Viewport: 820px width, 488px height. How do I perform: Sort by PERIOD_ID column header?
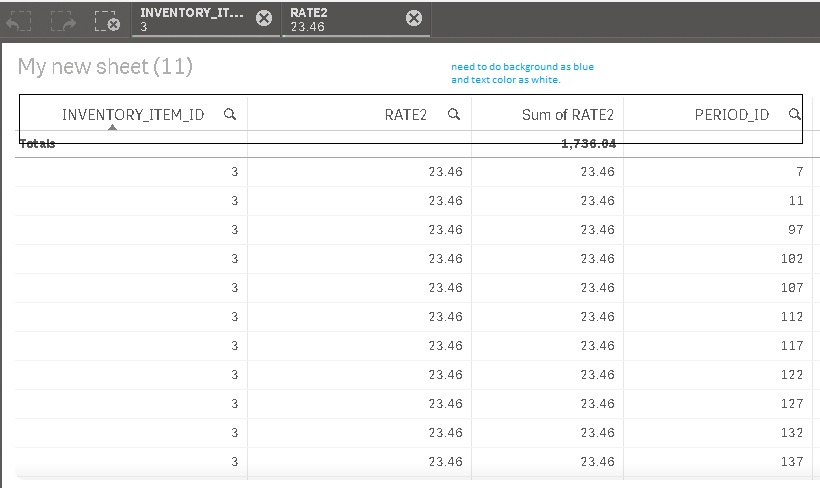(x=732, y=115)
